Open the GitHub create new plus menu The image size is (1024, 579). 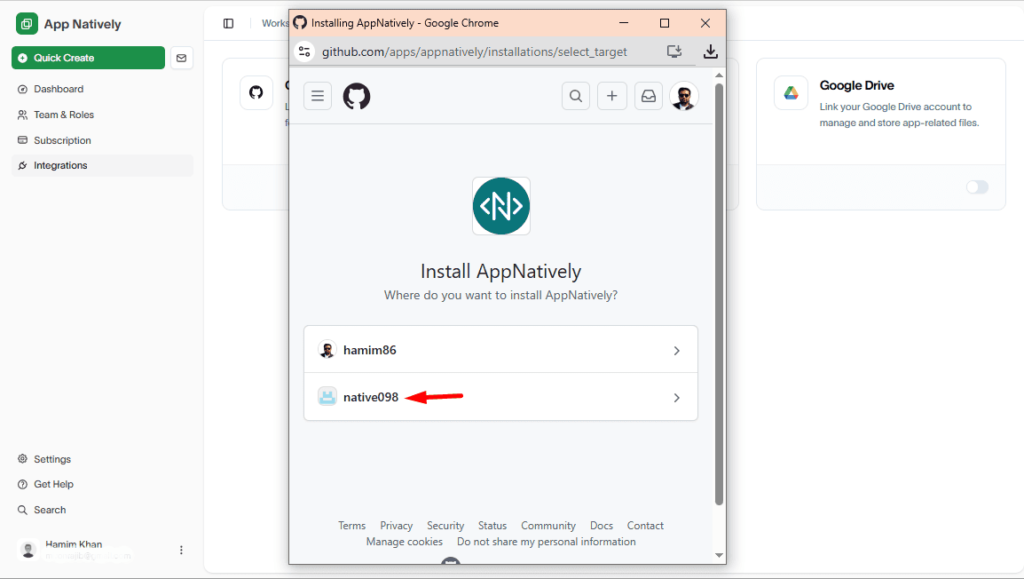pos(612,96)
